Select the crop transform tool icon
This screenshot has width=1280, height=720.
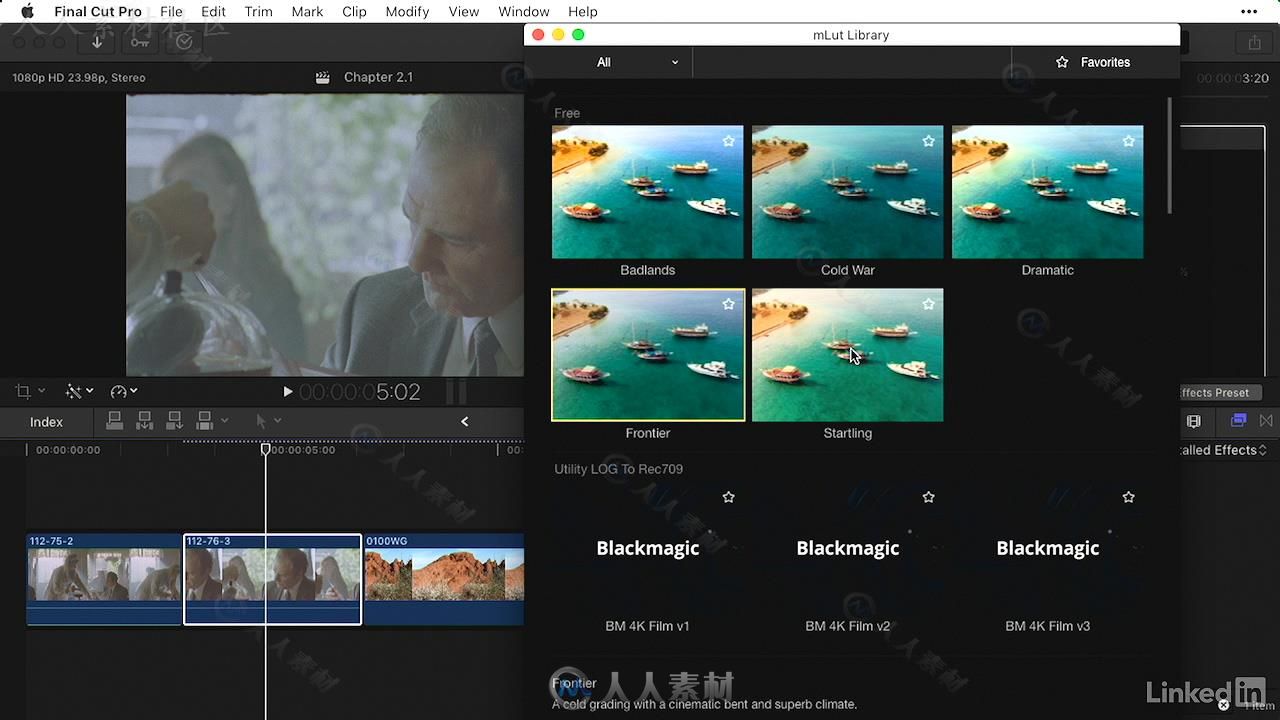click(x=23, y=391)
